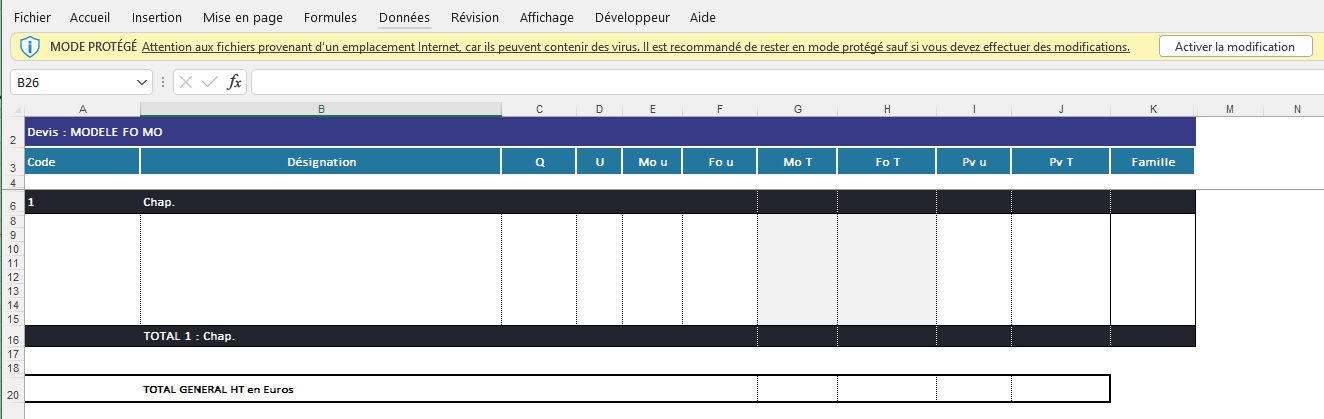Open the Aide tab

tap(703, 18)
